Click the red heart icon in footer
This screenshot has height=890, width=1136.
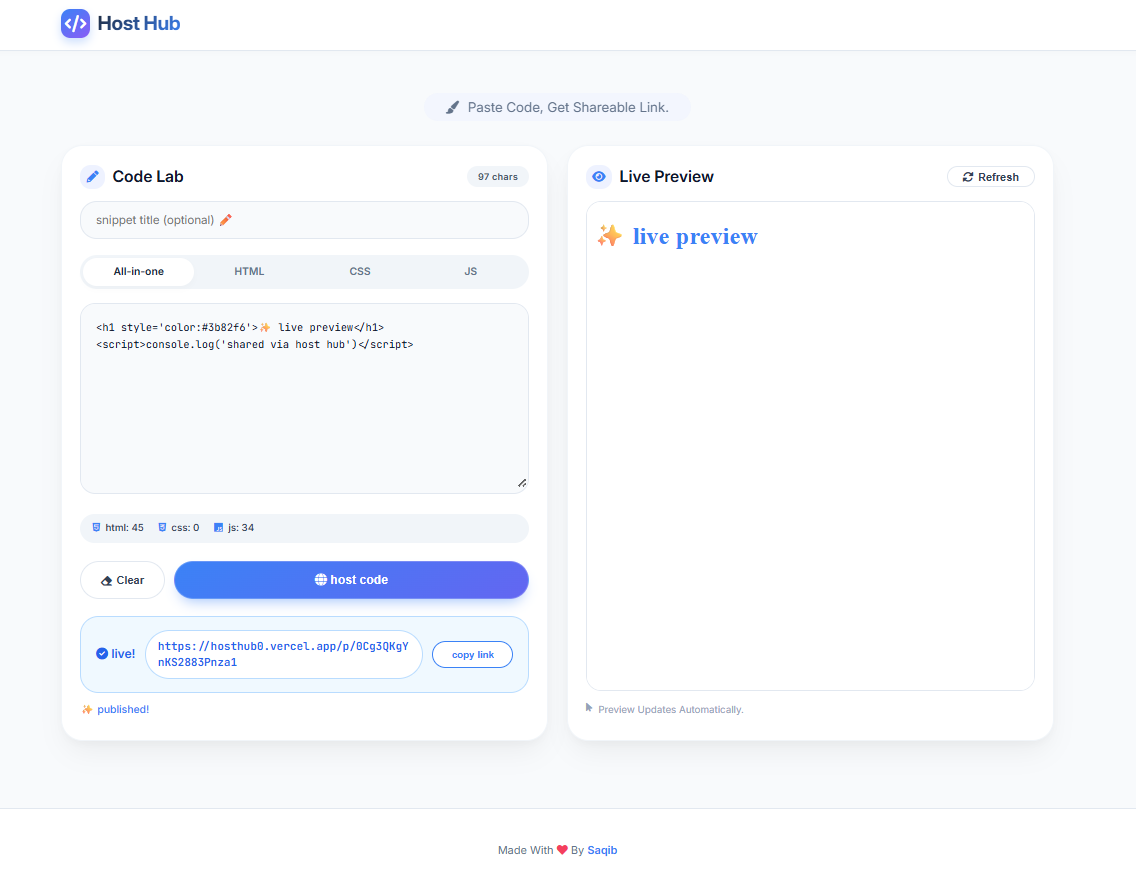click(562, 849)
